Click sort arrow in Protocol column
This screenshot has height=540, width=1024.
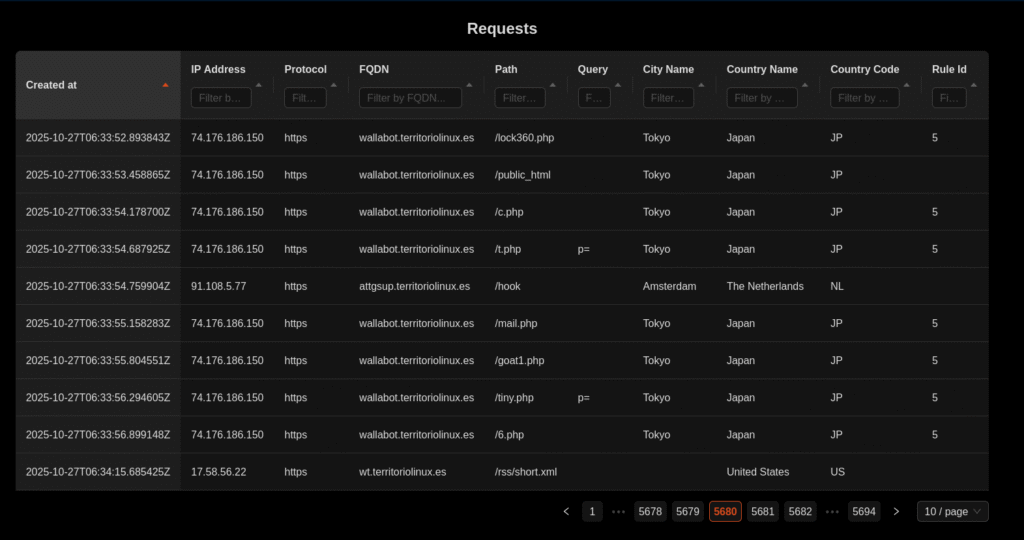(x=335, y=85)
